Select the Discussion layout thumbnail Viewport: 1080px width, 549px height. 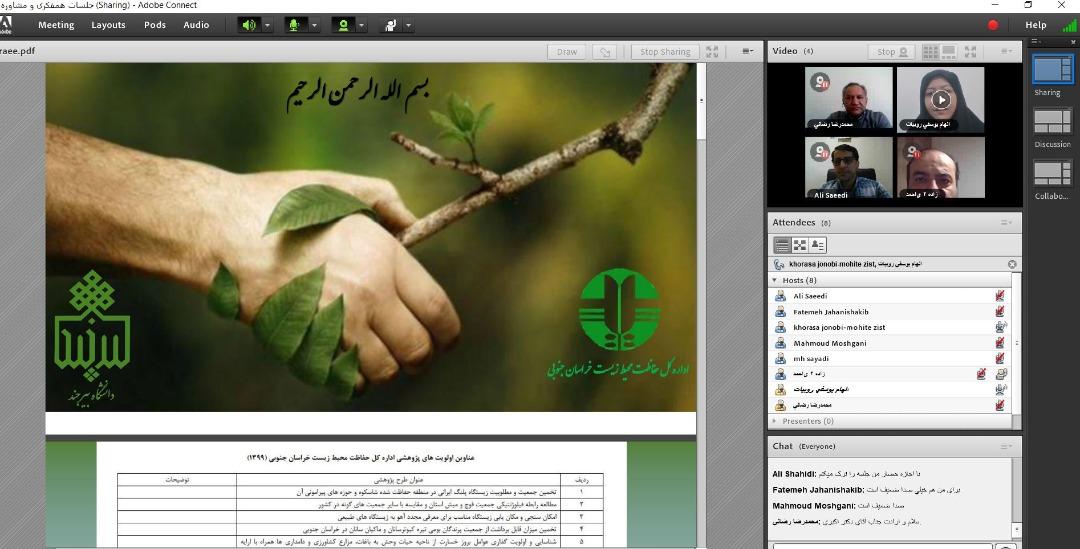coord(1052,122)
